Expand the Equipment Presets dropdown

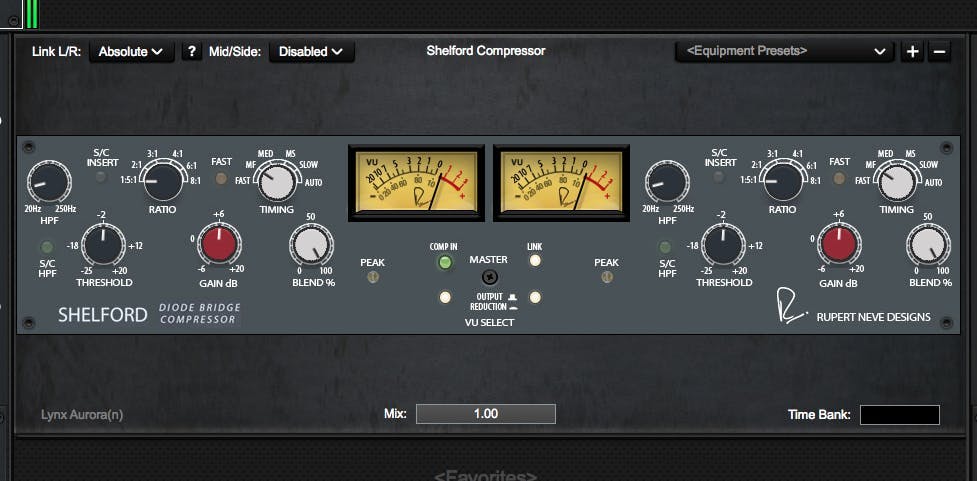click(784, 51)
